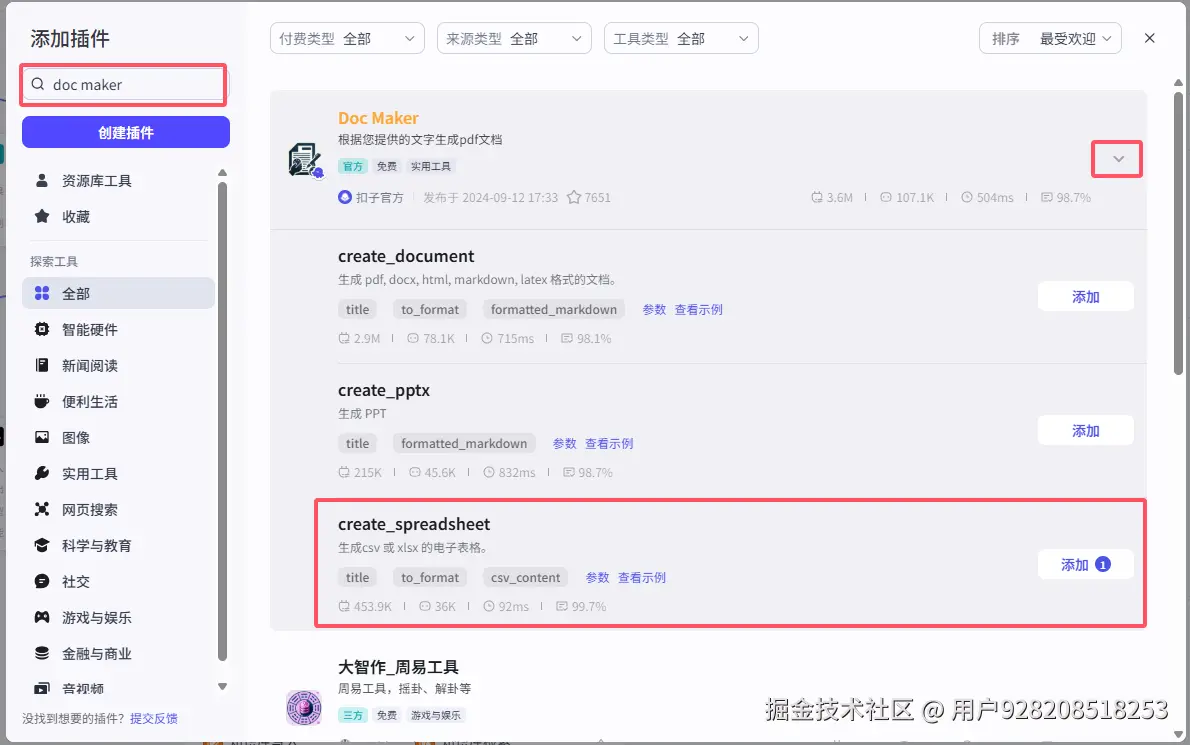Click the 新闻阅读 book icon

(42, 365)
